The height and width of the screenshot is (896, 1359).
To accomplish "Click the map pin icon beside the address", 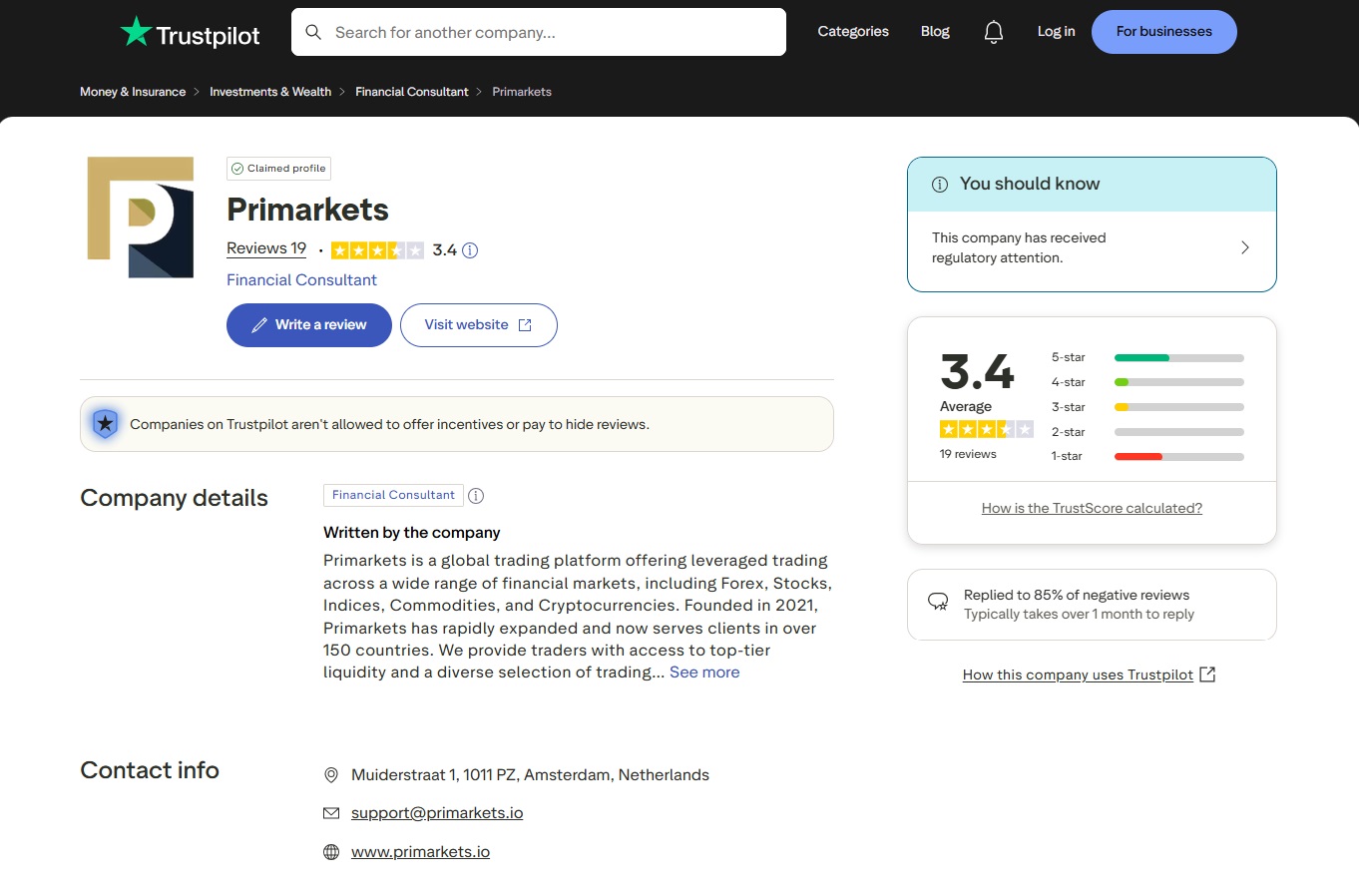I will [x=330, y=774].
